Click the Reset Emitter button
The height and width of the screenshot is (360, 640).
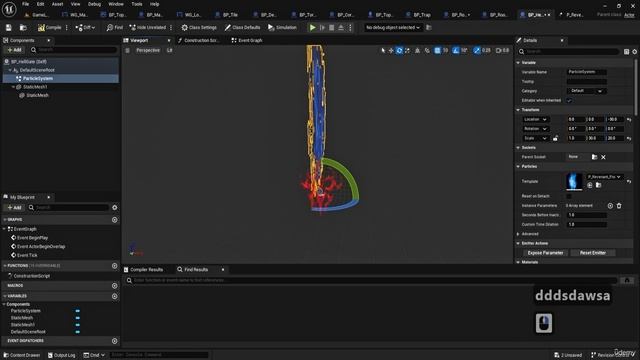(x=593, y=253)
